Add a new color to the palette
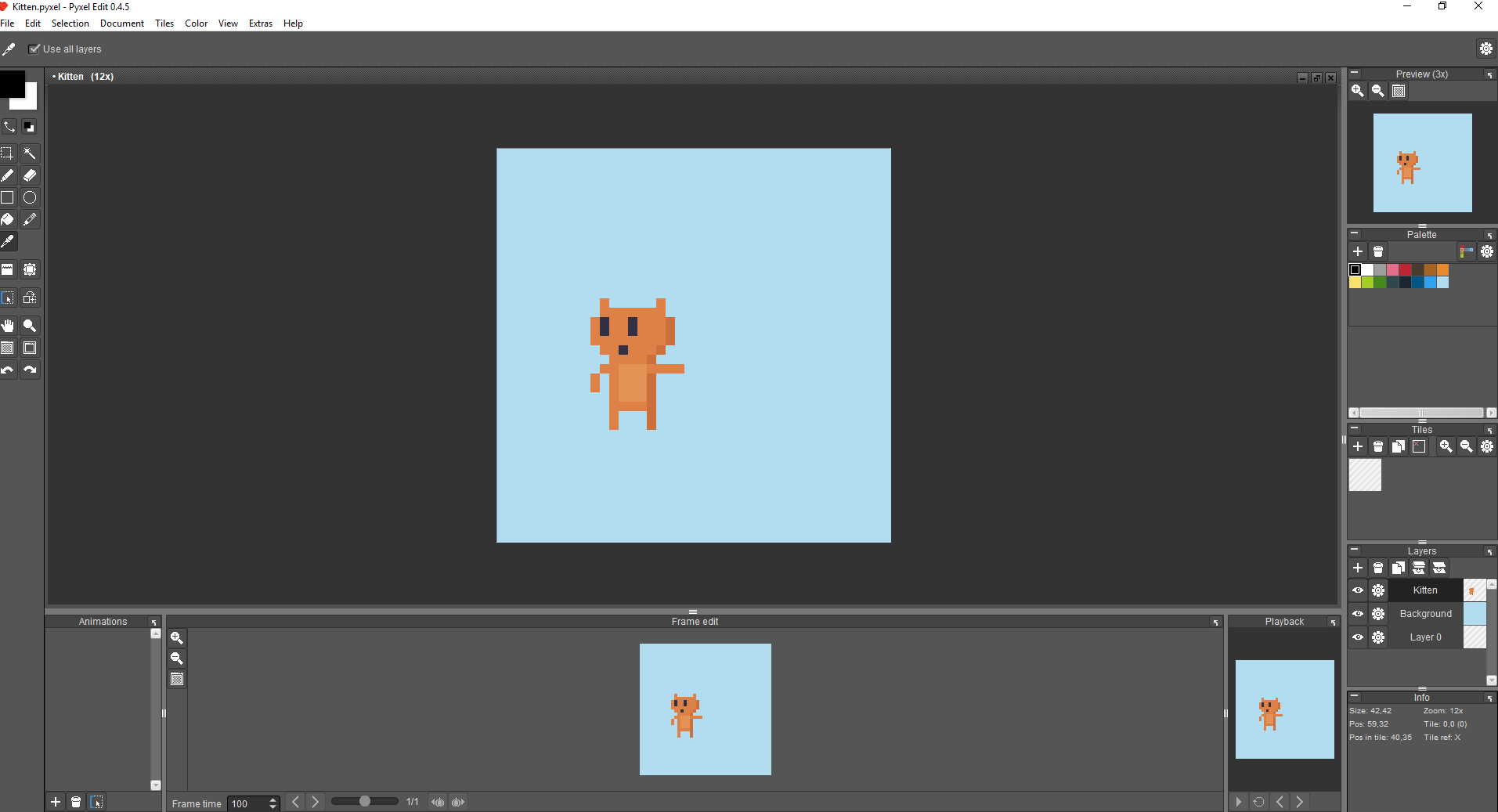This screenshot has height=812, width=1498. click(x=1357, y=251)
